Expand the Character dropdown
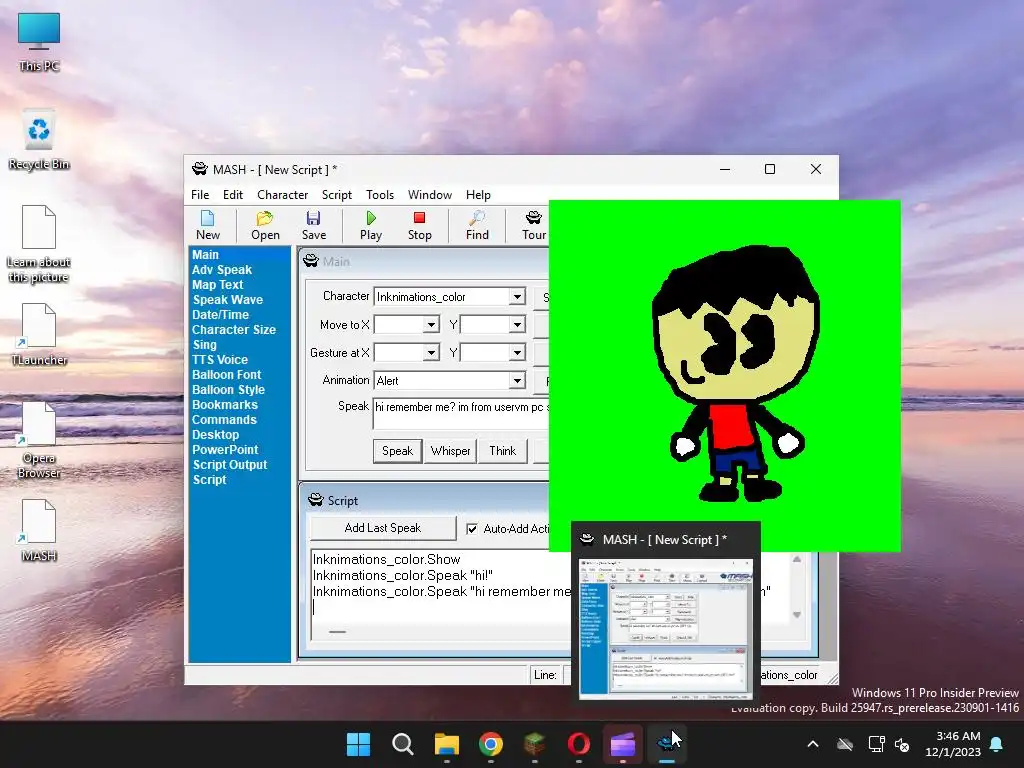The height and width of the screenshot is (768, 1024). point(517,296)
